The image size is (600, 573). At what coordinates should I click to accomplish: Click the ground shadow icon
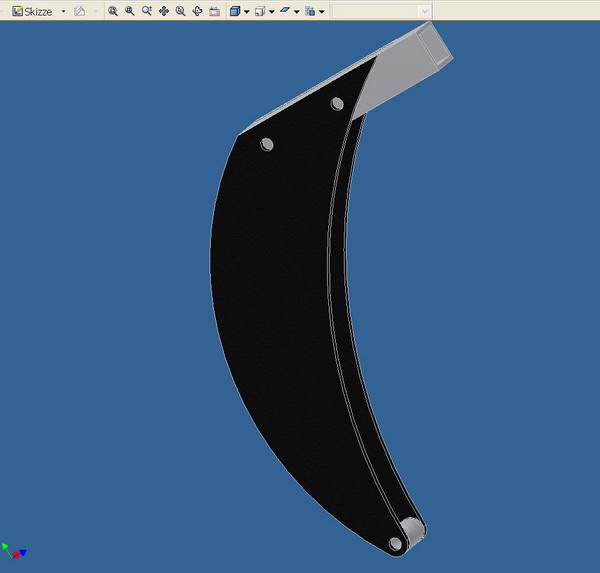[285, 11]
